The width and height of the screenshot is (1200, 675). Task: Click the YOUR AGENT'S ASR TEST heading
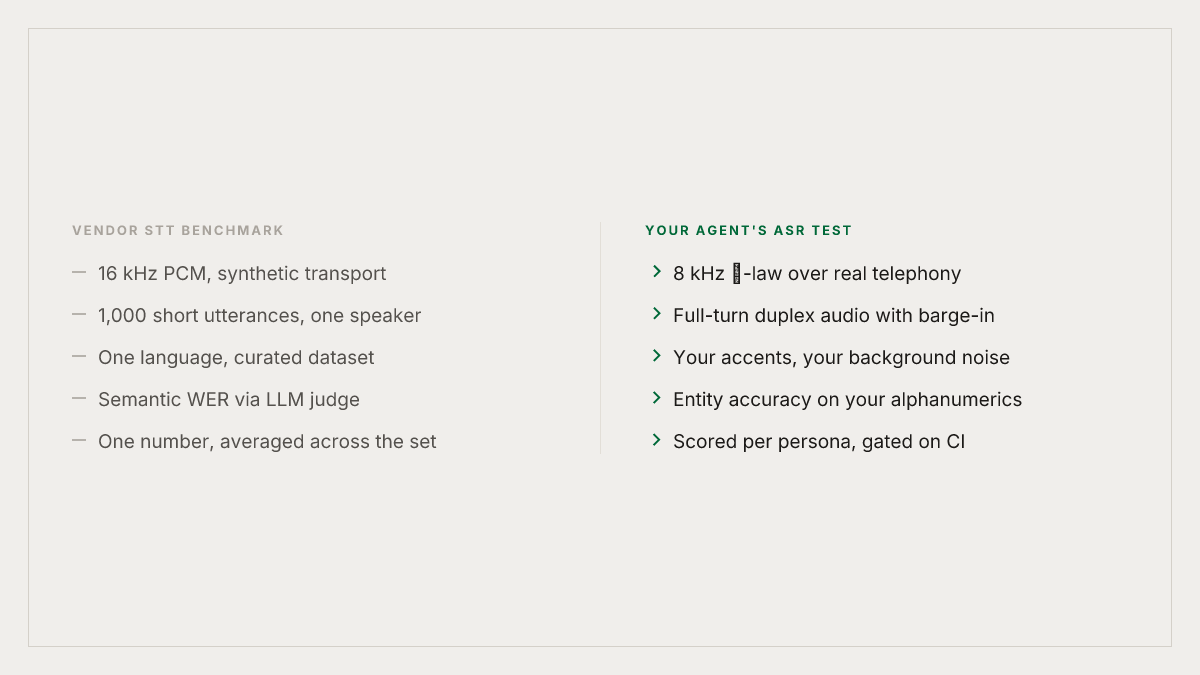click(x=749, y=231)
